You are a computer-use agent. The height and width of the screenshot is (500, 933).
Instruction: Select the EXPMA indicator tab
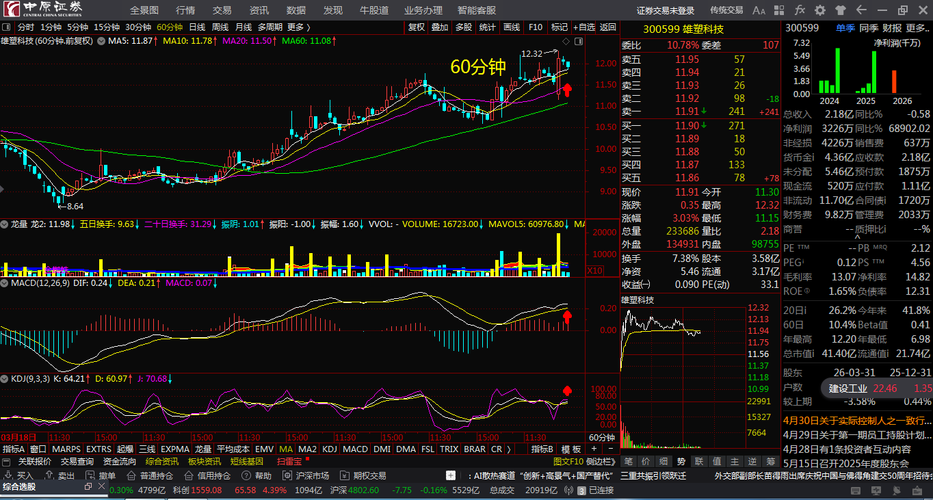tap(175, 449)
